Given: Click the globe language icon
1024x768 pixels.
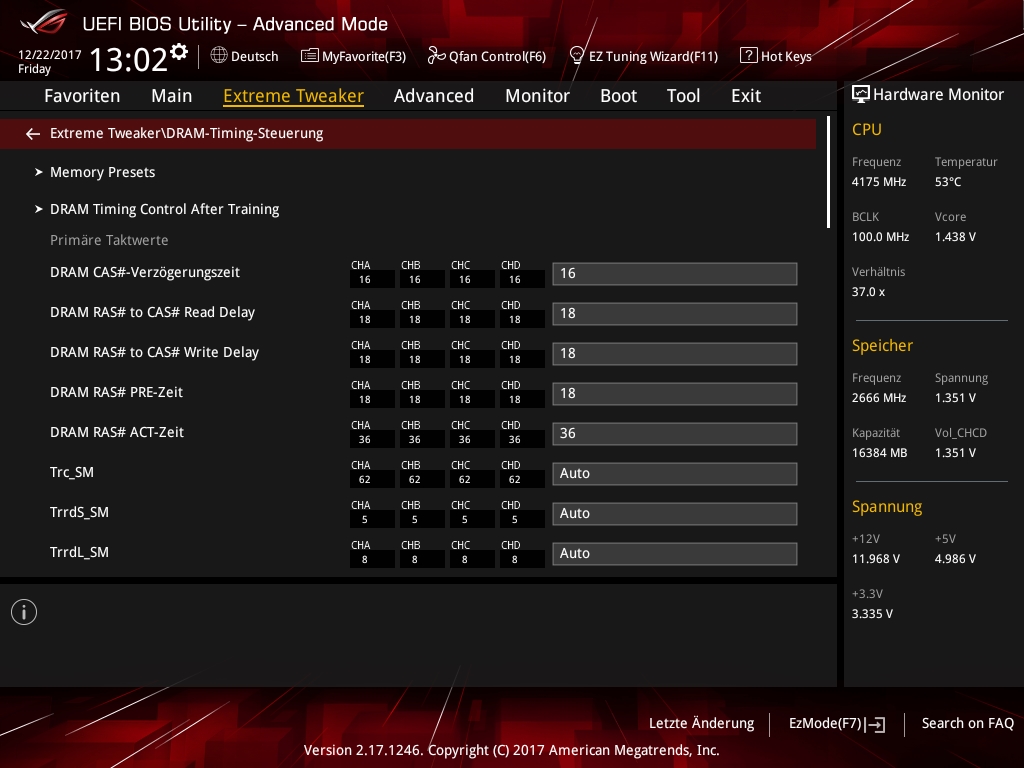Looking at the screenshot, I should (219, 56).
